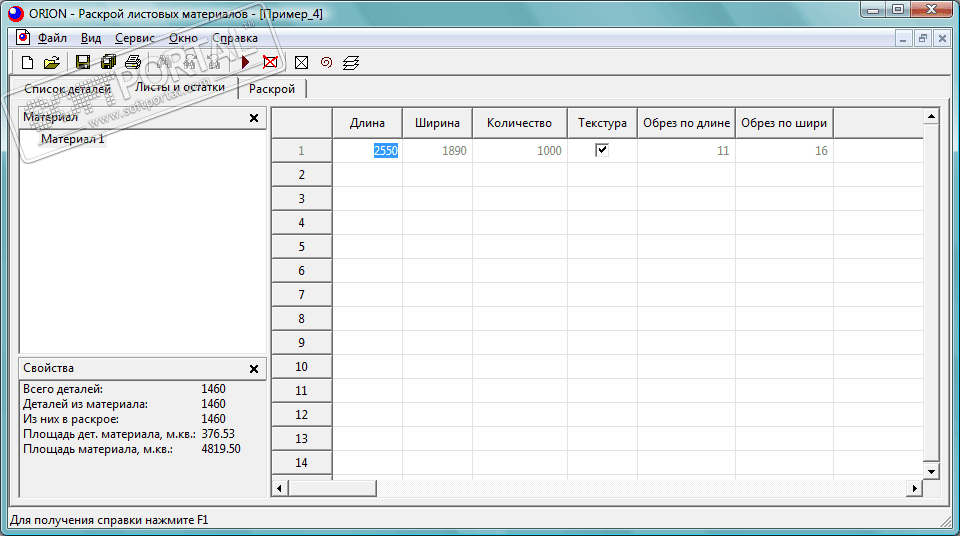Click the grid's vertical scrollbar up arrow

(931, 116)
